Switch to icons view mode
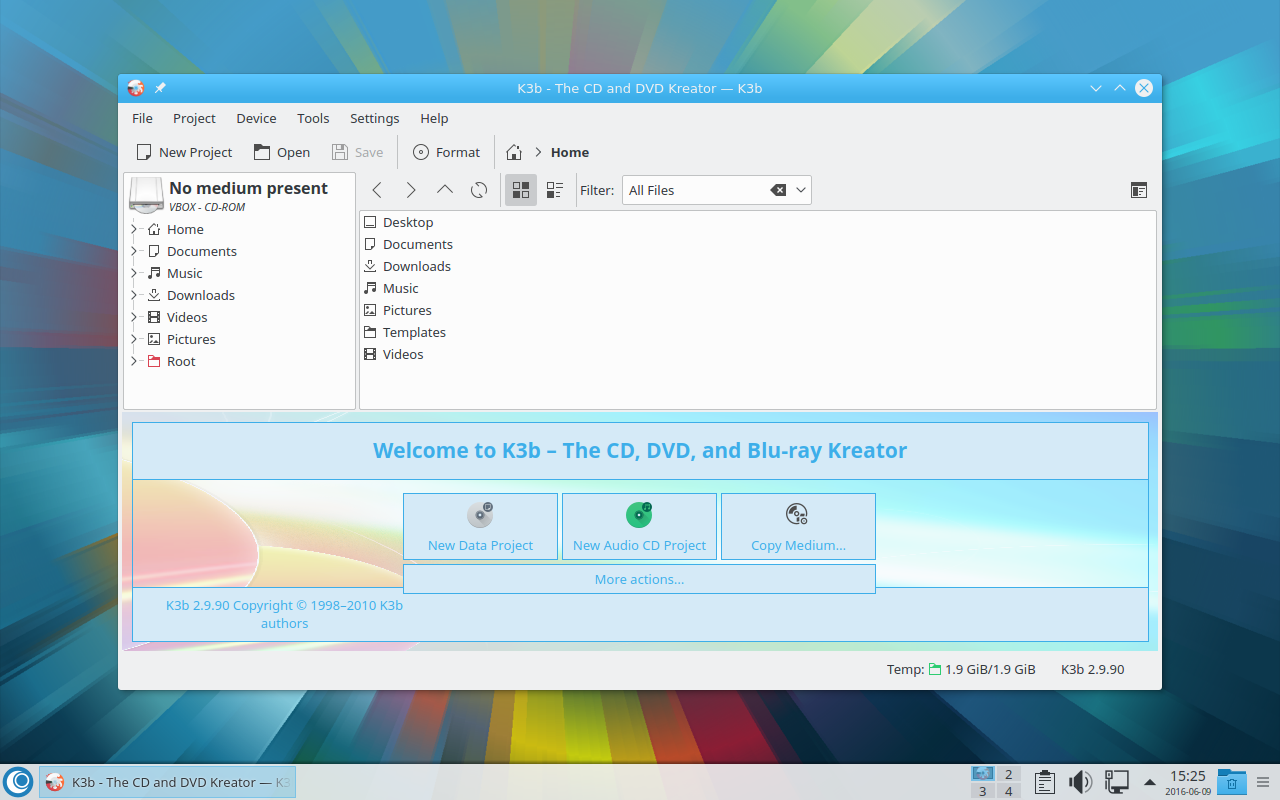The height and width of the screenshot is (800, 1280). pos(521,190)
